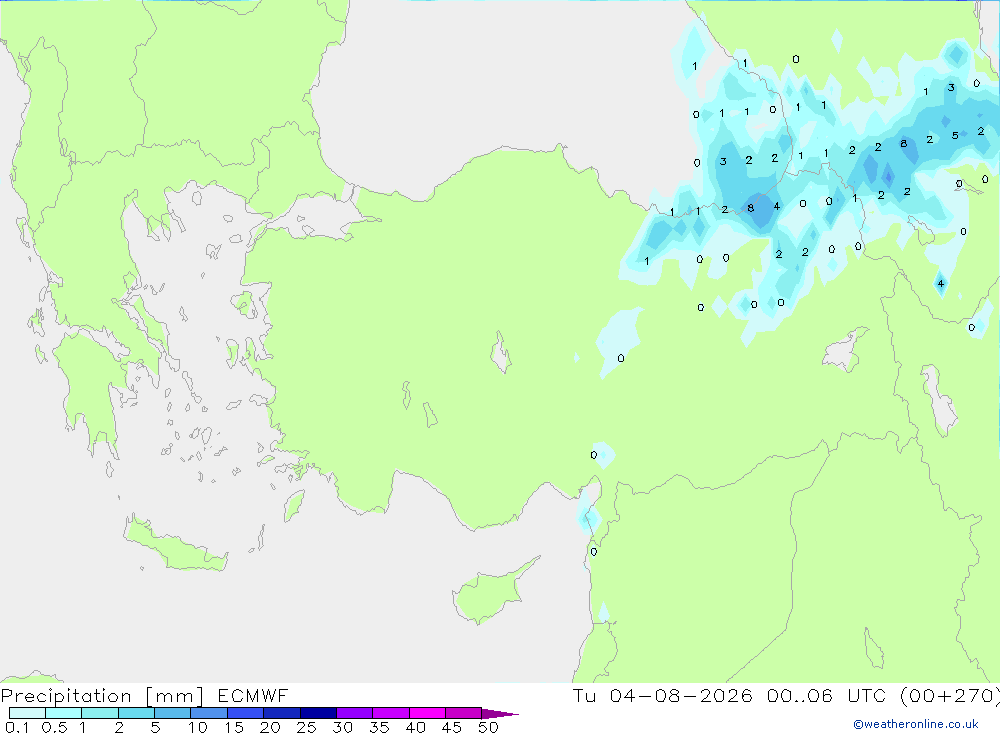Image resolution: width=1000 pixels, height=733 pixels.
Task: Click the legend scale label "50"
Action: click(488, 727)
